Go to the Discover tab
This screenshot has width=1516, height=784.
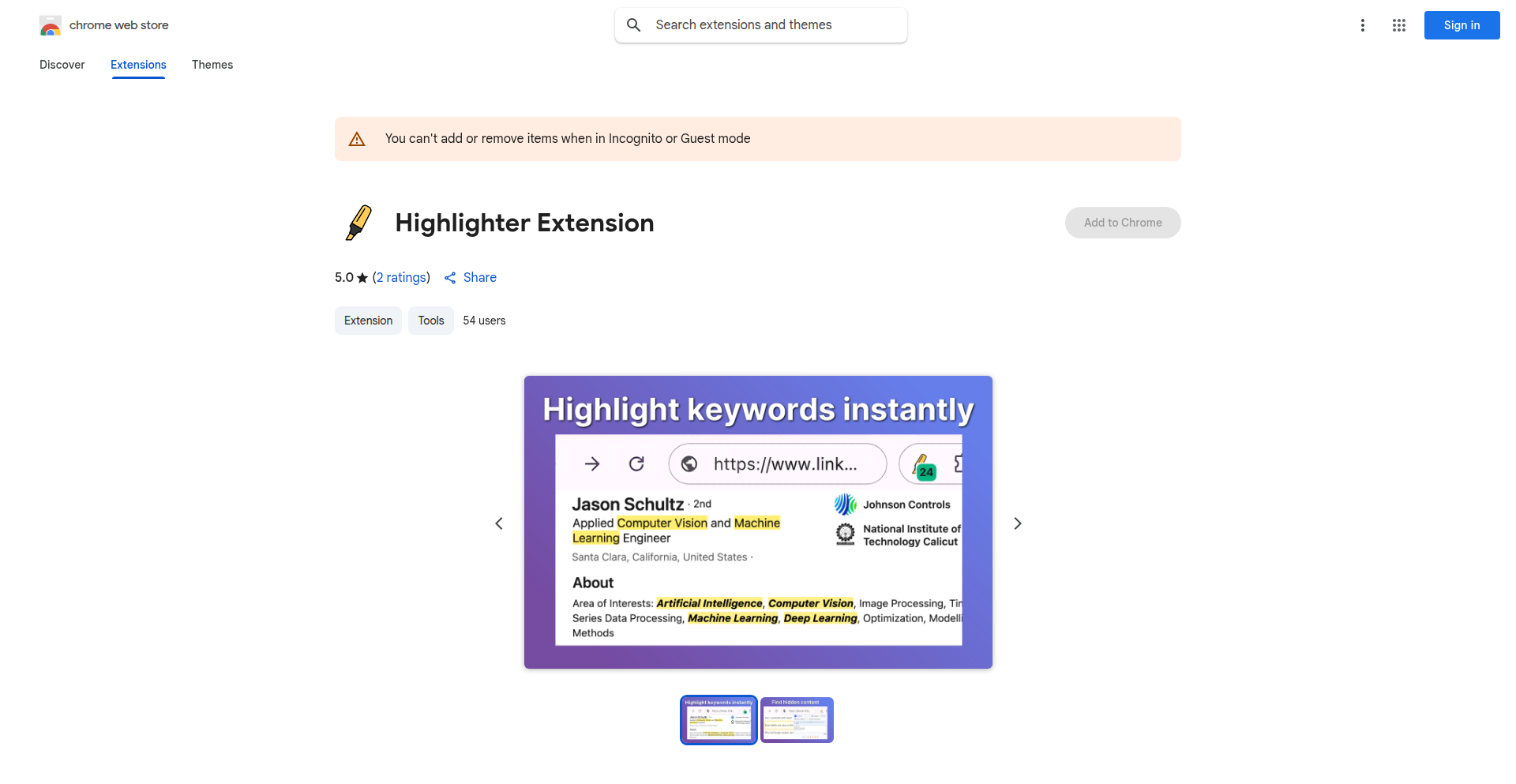62,65
